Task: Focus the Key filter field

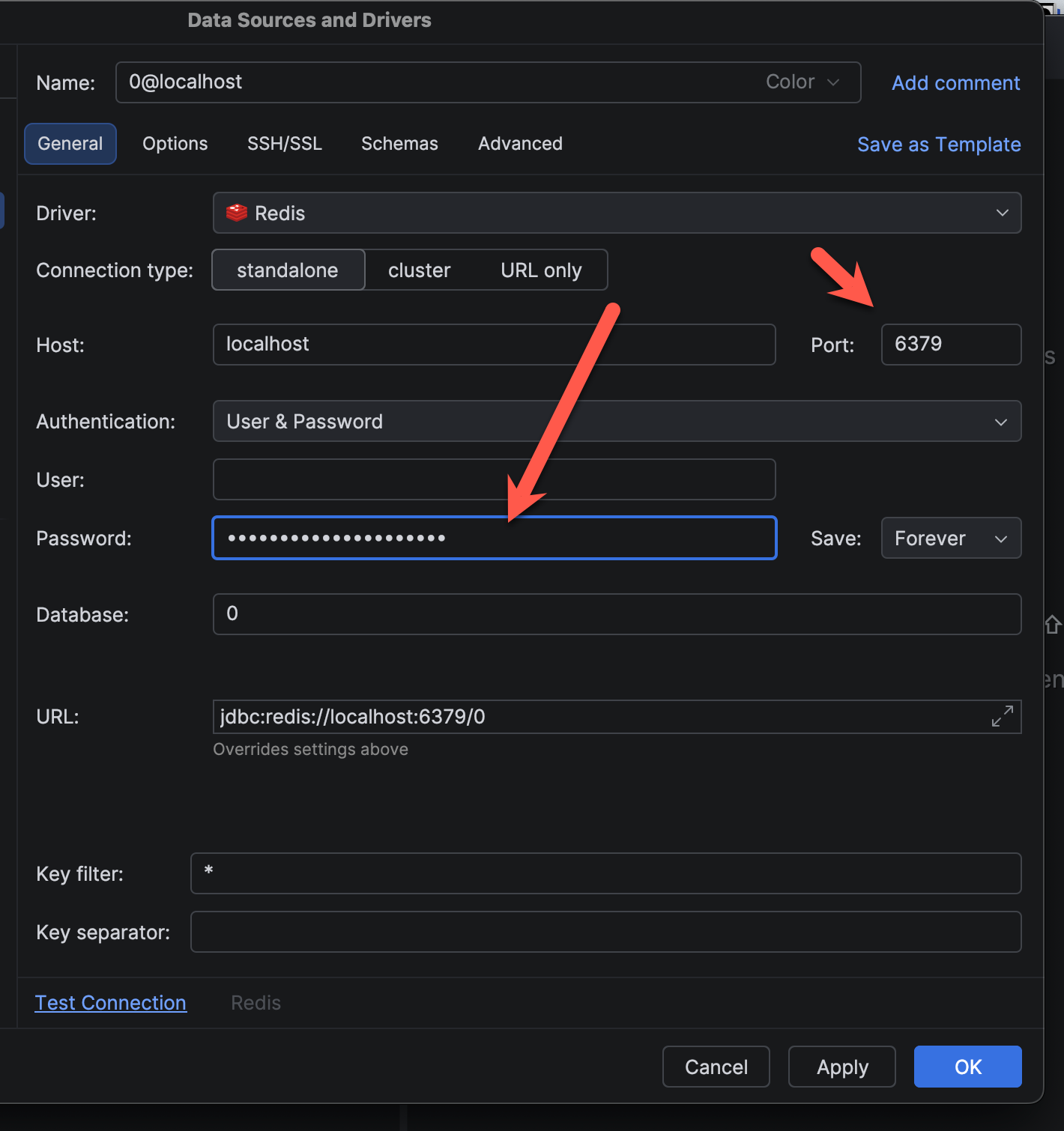Action: click(605, 873)
